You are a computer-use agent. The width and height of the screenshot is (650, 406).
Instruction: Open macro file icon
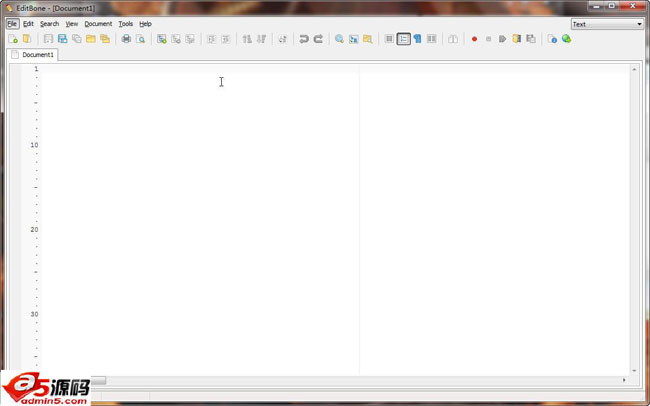click(517, 39)
